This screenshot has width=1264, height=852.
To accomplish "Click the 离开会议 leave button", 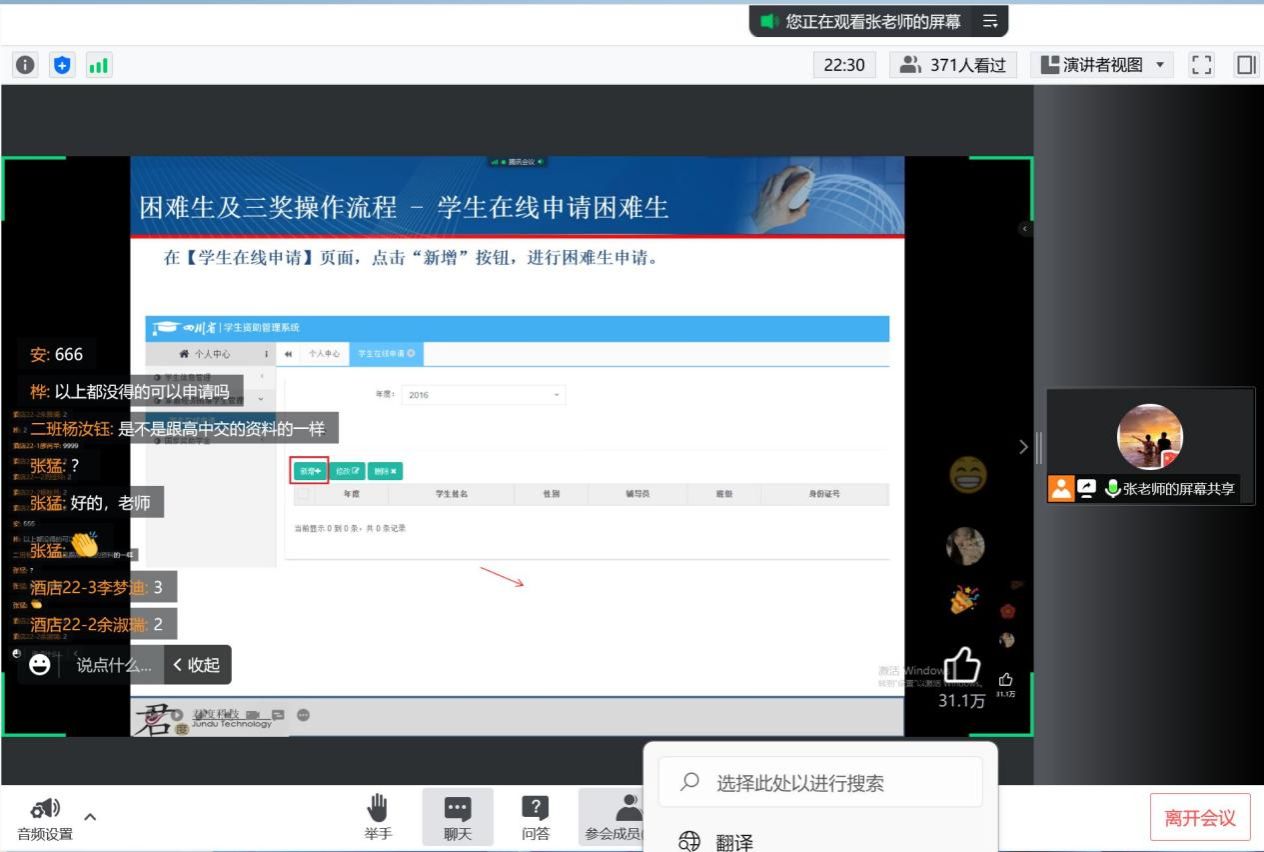I will click(x=1200, y=818).
